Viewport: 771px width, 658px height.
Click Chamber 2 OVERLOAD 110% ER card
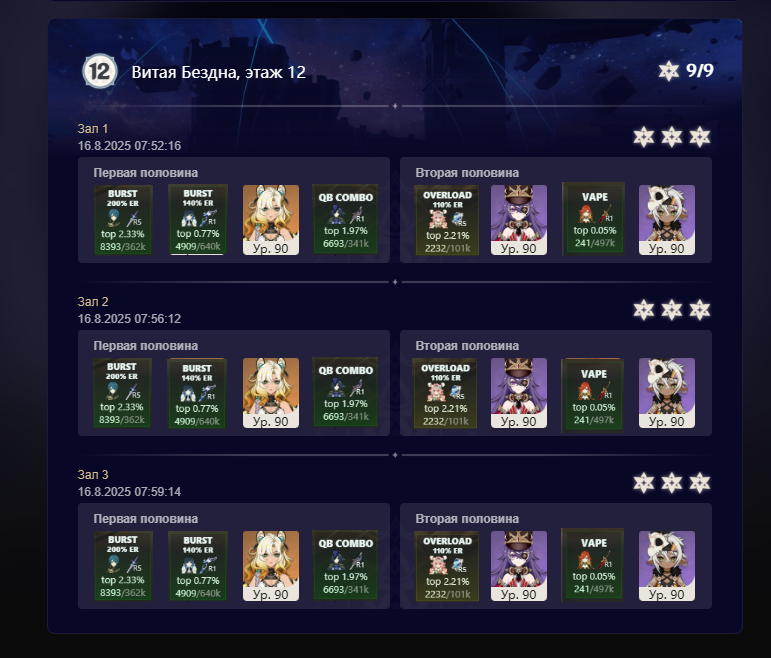pyautogui.click(x=445, y=393)
